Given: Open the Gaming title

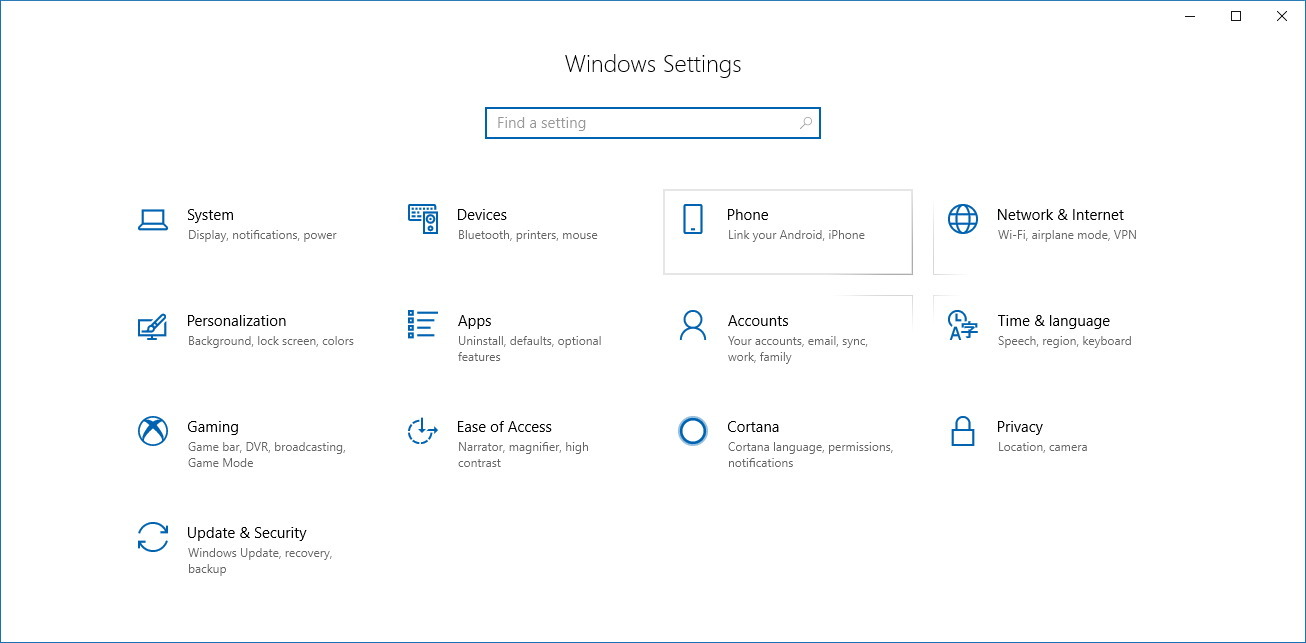Looking at the screenshot, I should tap(213, 427).
